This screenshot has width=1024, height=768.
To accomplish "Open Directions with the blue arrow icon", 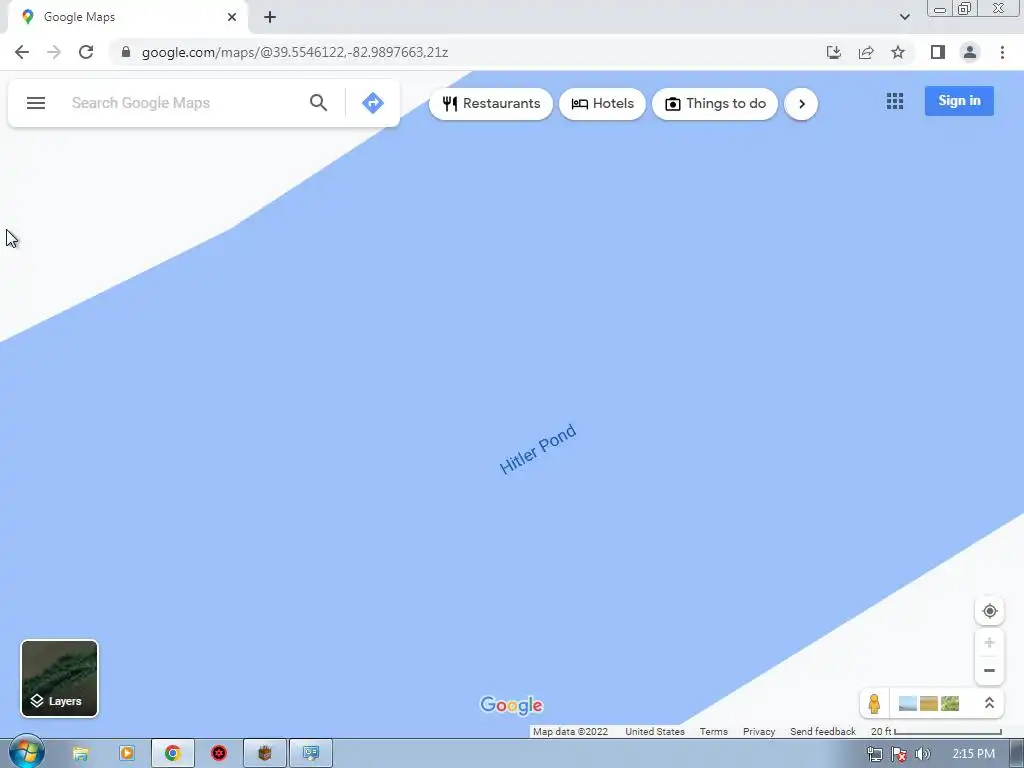I will (373, 103).
